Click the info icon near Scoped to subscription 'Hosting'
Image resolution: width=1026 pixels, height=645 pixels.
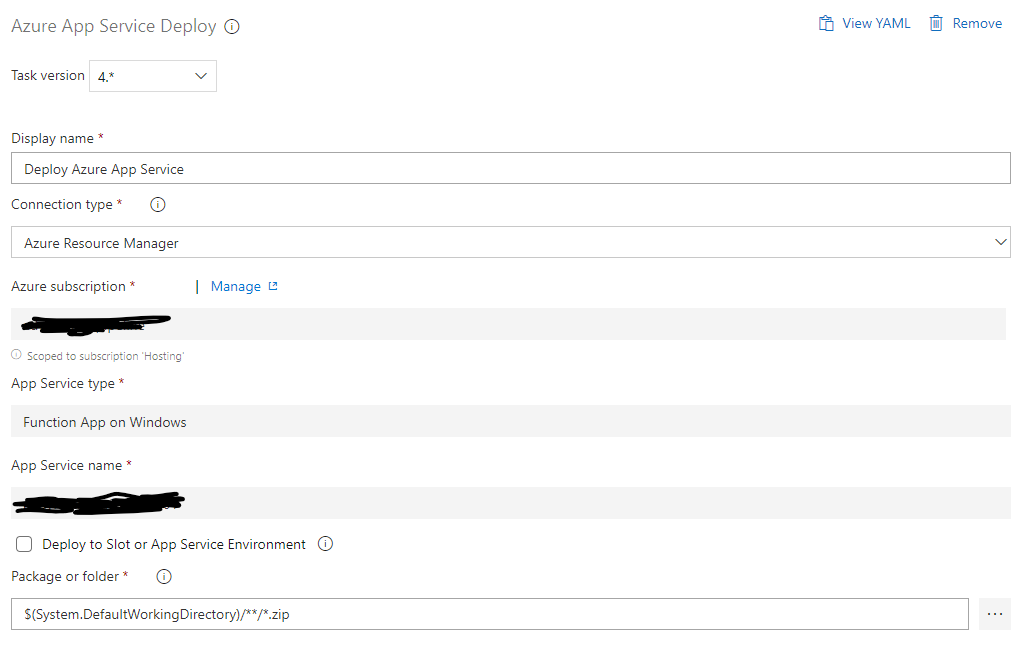coord(15,354)
